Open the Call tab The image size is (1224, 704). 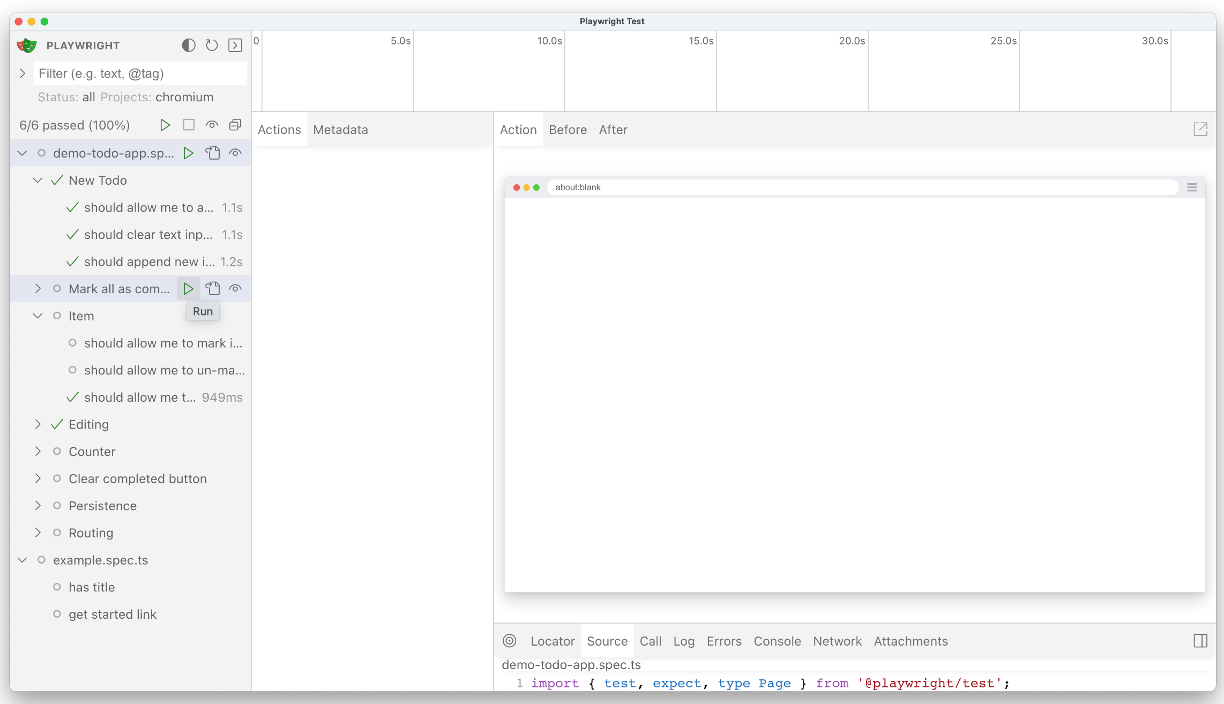651,641
